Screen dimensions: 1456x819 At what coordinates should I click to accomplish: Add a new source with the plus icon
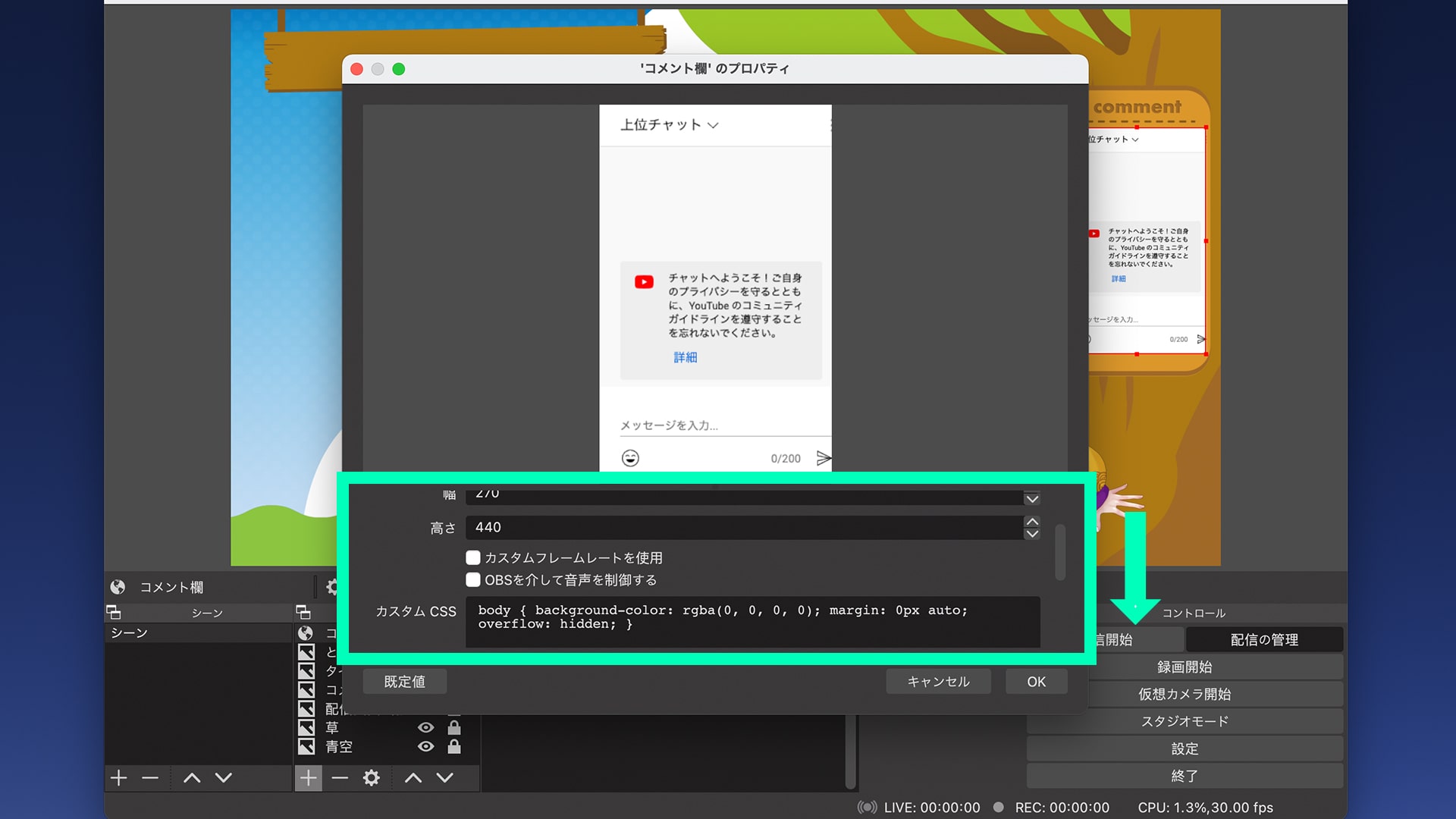(309, 777)
